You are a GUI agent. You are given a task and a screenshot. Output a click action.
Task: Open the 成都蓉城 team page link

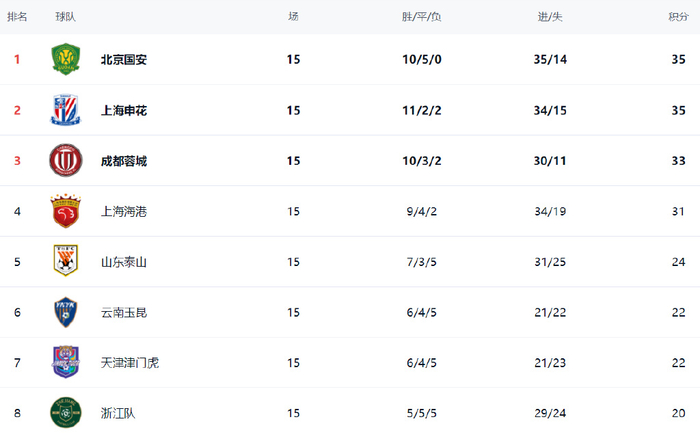coord(124,160)
